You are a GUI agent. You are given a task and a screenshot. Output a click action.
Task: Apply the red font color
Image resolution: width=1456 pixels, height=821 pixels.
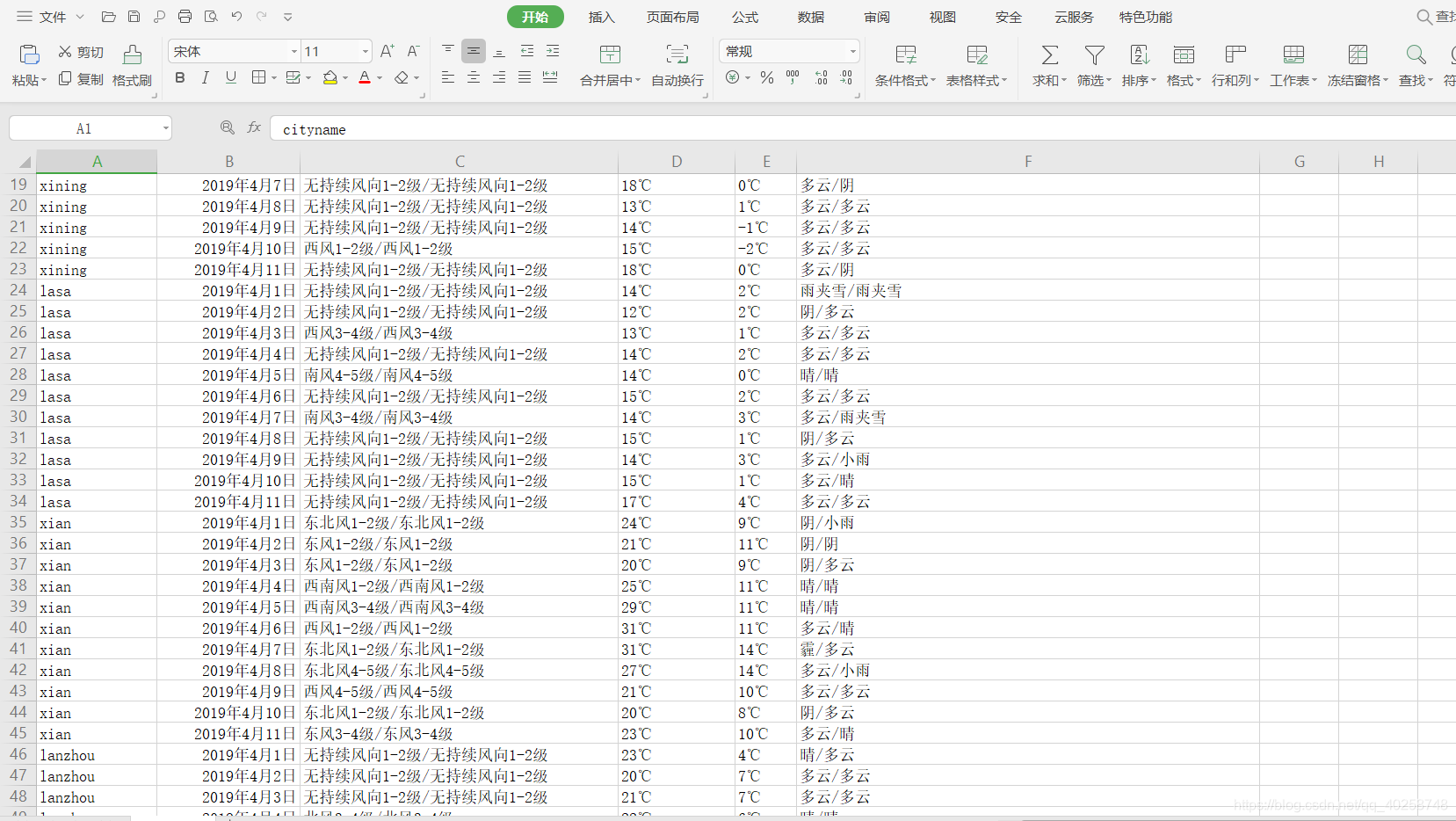point(365,78)
